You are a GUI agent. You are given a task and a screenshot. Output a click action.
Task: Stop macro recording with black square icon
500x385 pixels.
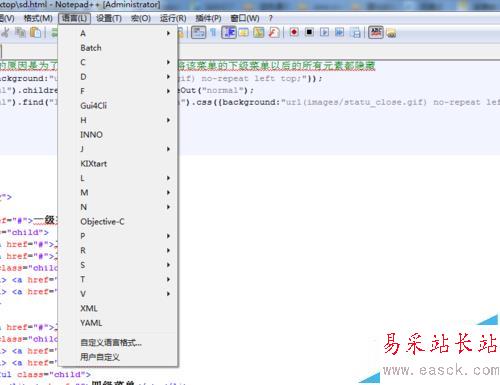[x=309, y=32]
